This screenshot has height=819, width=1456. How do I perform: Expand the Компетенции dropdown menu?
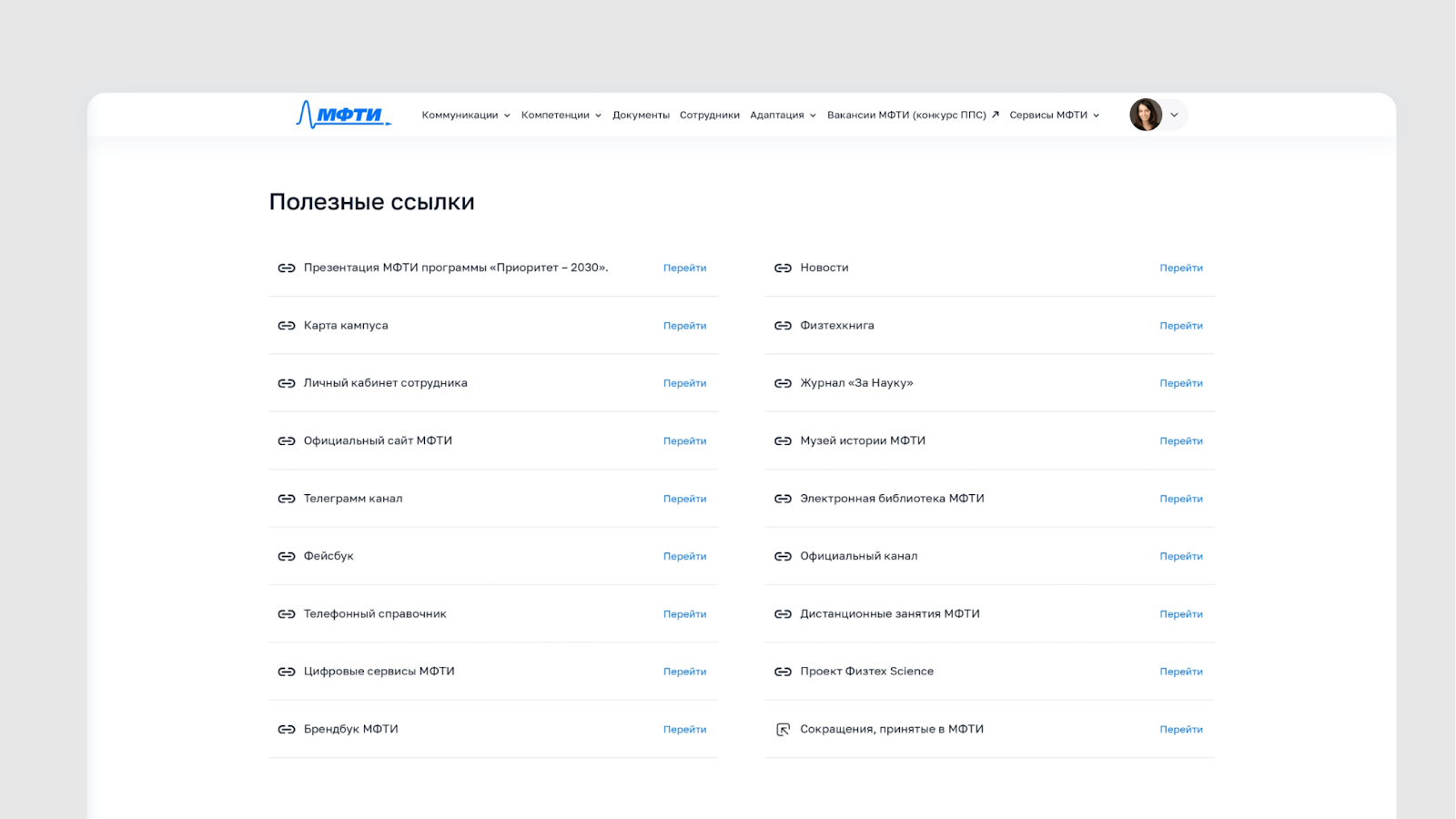click(x=561, y=115)
